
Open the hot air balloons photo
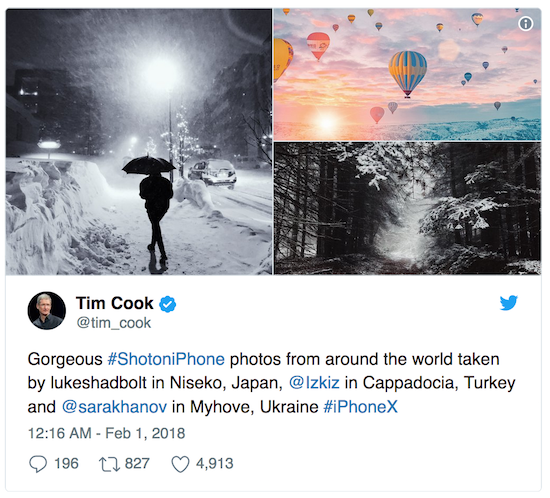(407, 75)
